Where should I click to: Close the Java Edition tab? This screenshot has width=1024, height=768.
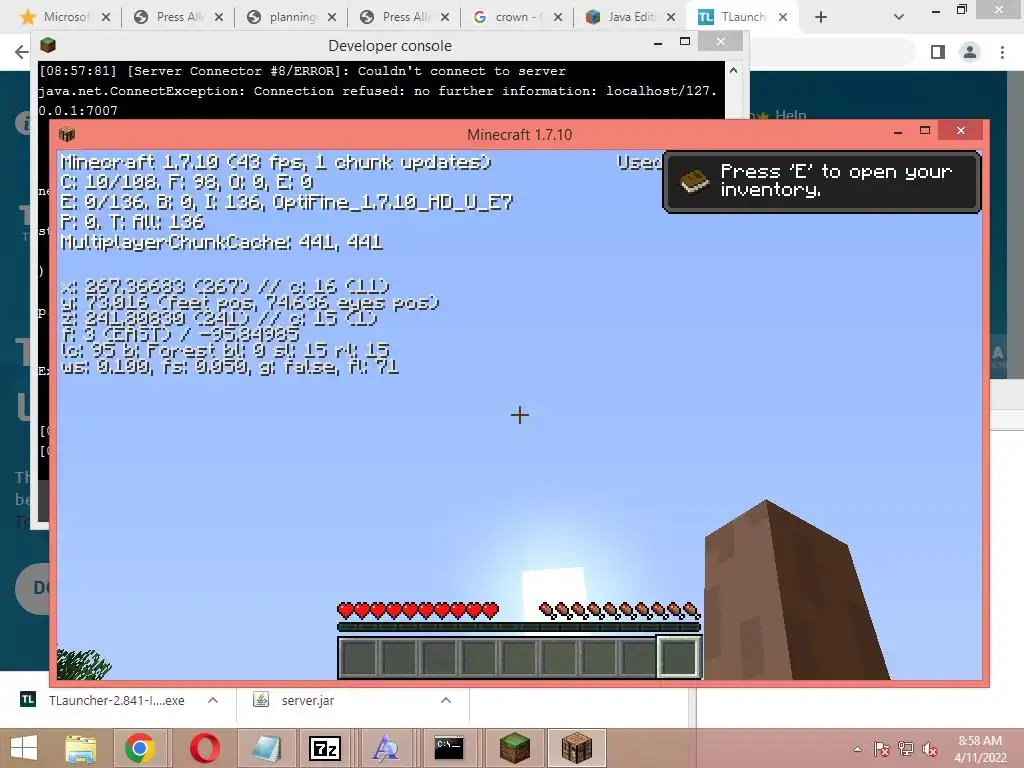click(671, 17)
